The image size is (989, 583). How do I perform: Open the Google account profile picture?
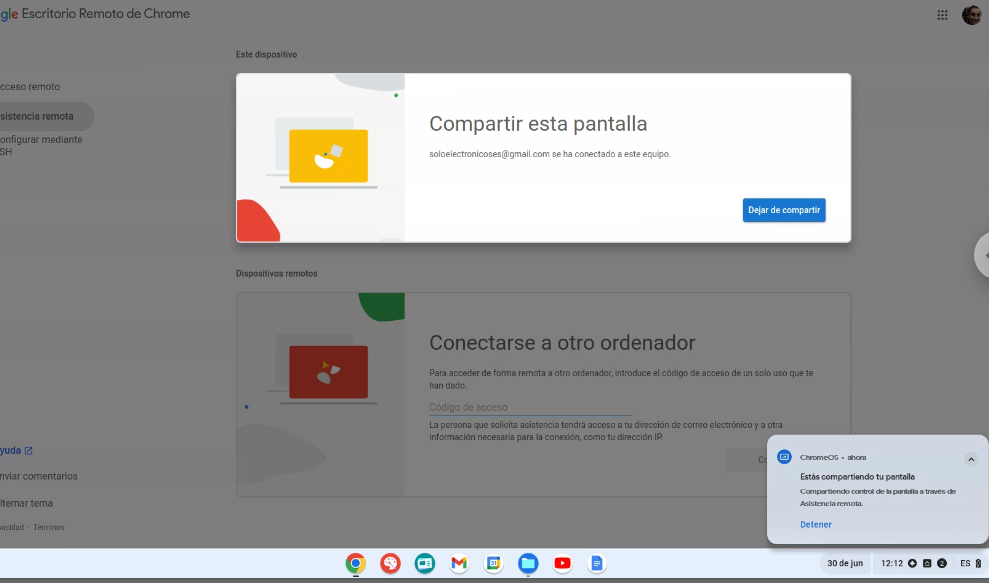pos(971,15)
